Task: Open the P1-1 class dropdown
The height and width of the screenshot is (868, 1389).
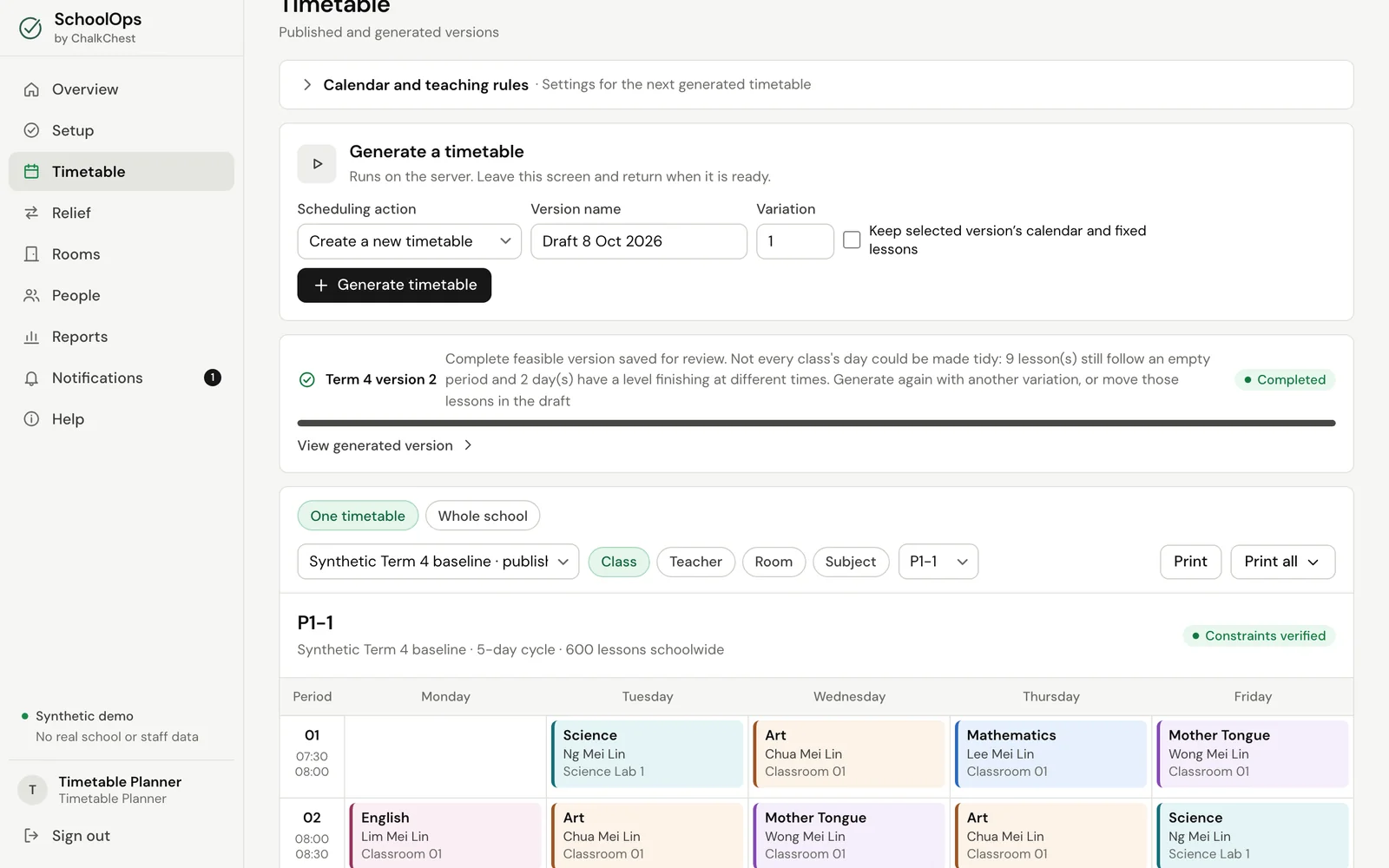Action: pos(938,562)
